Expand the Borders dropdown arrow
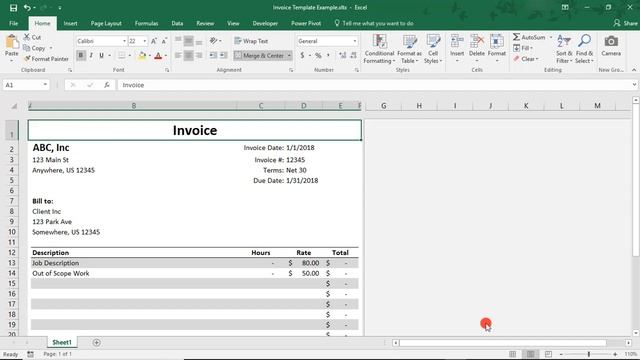 [x=130, y=55]
